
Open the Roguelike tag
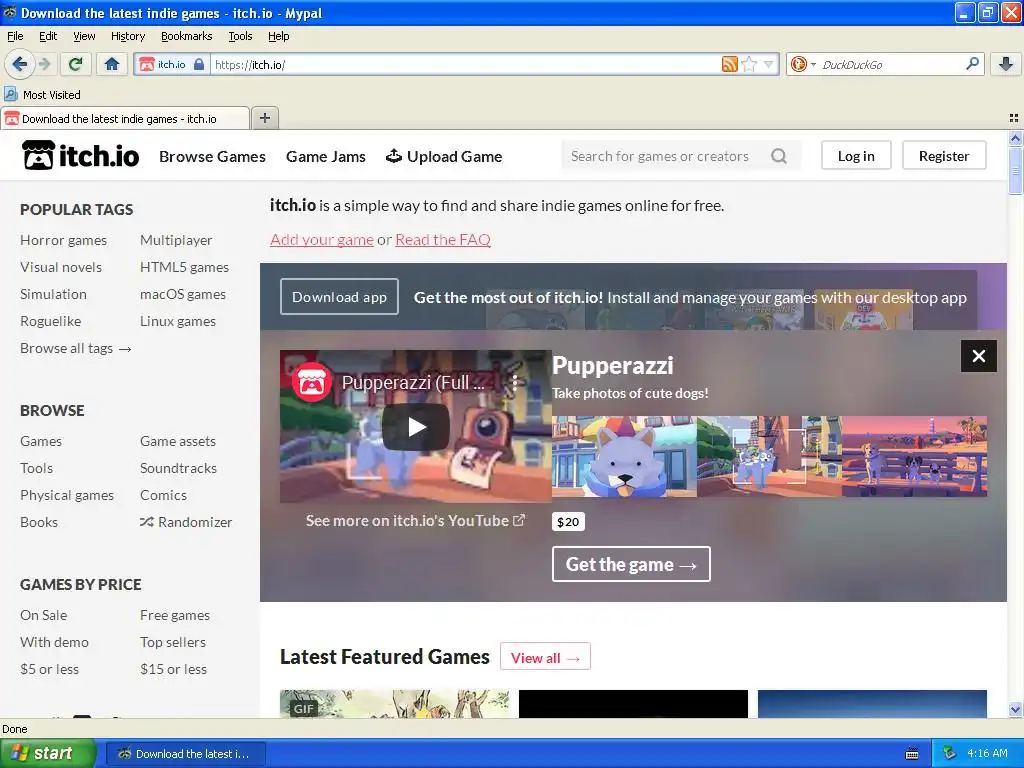[50, 321]
